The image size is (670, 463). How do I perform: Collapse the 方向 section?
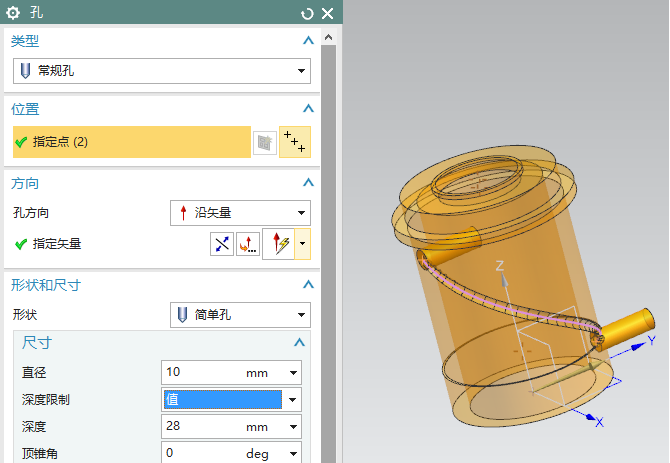click(308, 184)
